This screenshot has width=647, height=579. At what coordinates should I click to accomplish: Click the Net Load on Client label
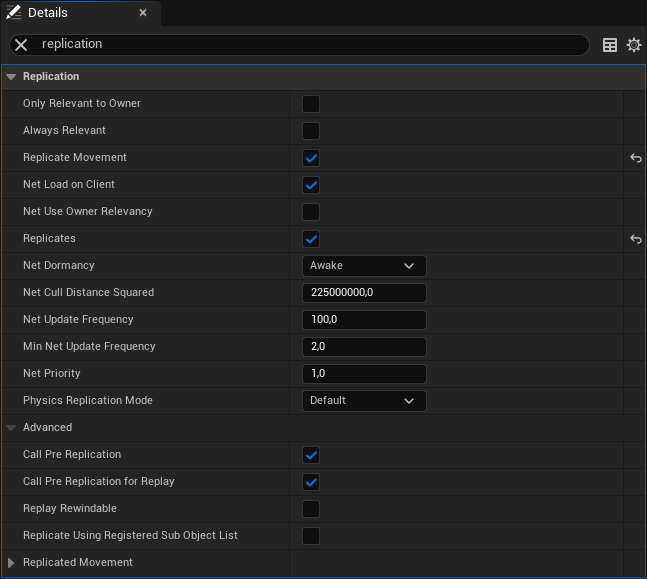tap(69, 184)
